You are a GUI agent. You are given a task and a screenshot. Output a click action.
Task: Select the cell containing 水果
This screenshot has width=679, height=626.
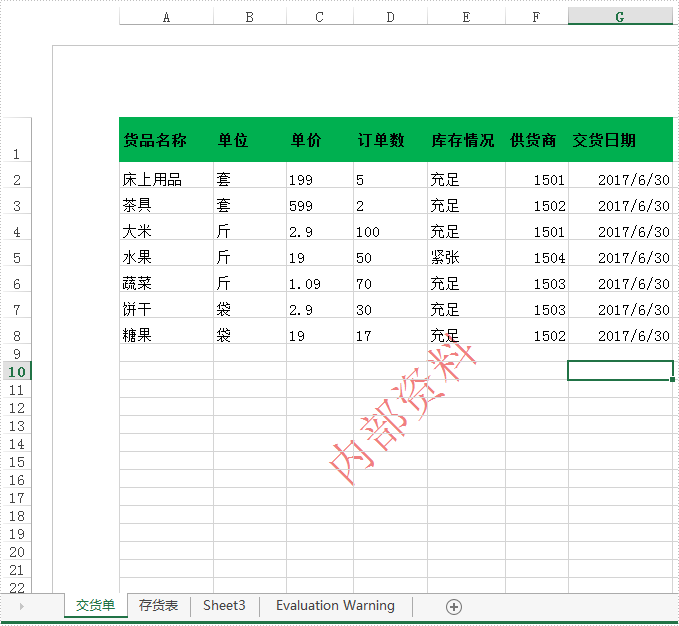click(x=166, y=253)
